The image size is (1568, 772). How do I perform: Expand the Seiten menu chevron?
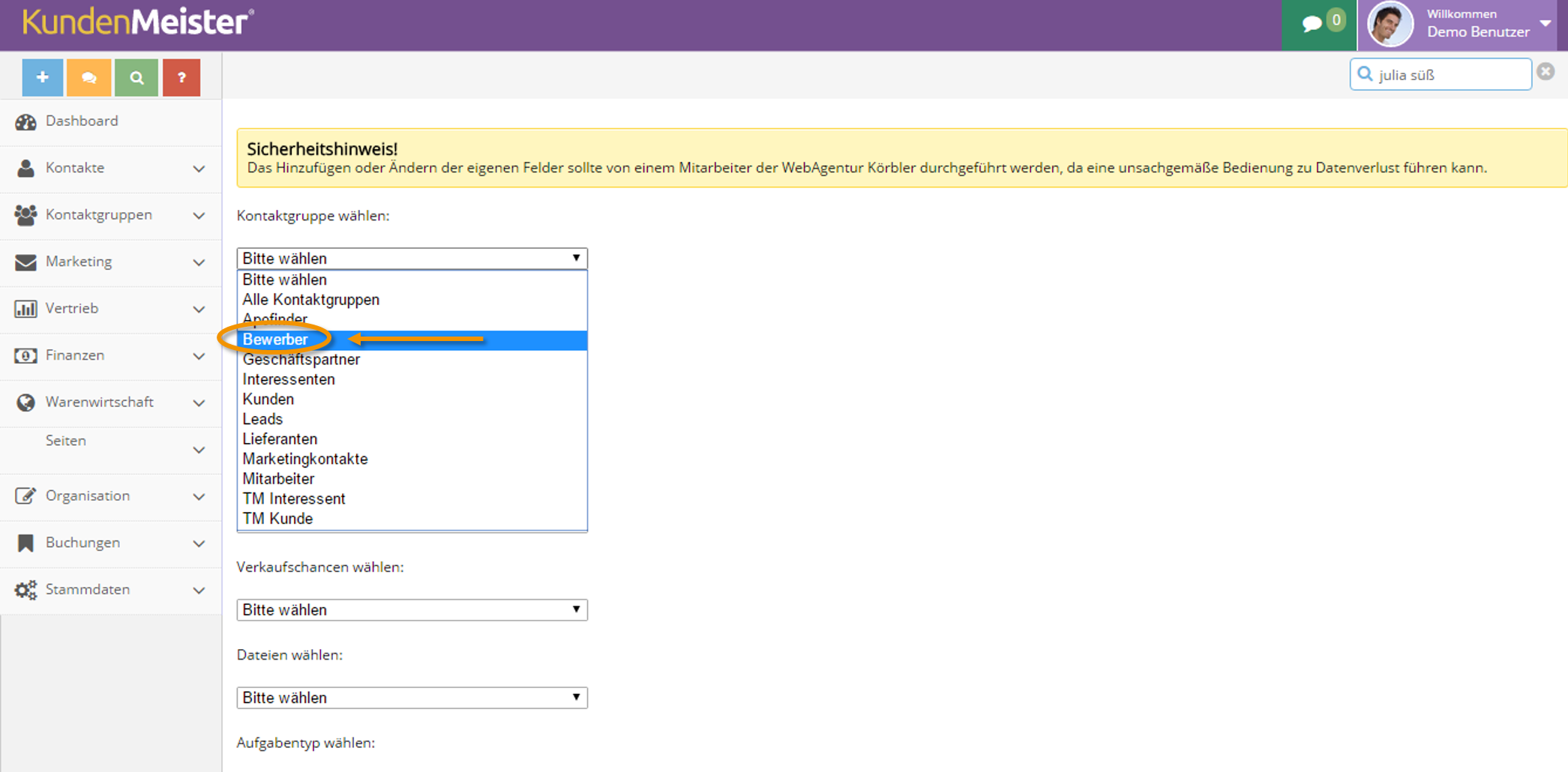pyautogui.click(x=199, y=450)
